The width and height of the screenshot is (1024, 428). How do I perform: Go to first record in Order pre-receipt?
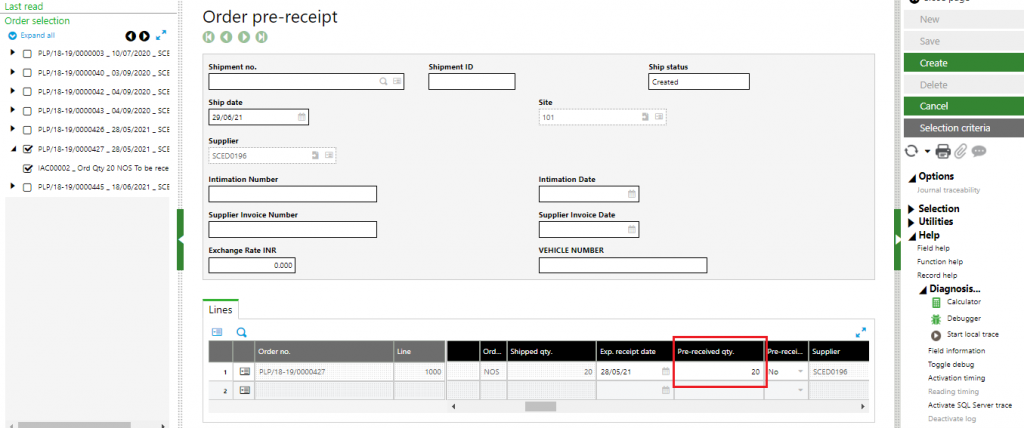point(209,37)
